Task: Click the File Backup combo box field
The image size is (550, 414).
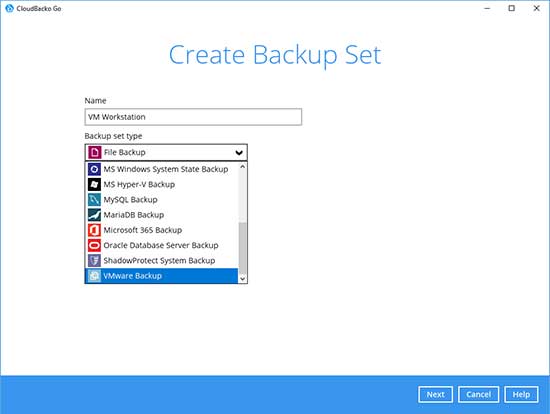Action: point(166,153)
